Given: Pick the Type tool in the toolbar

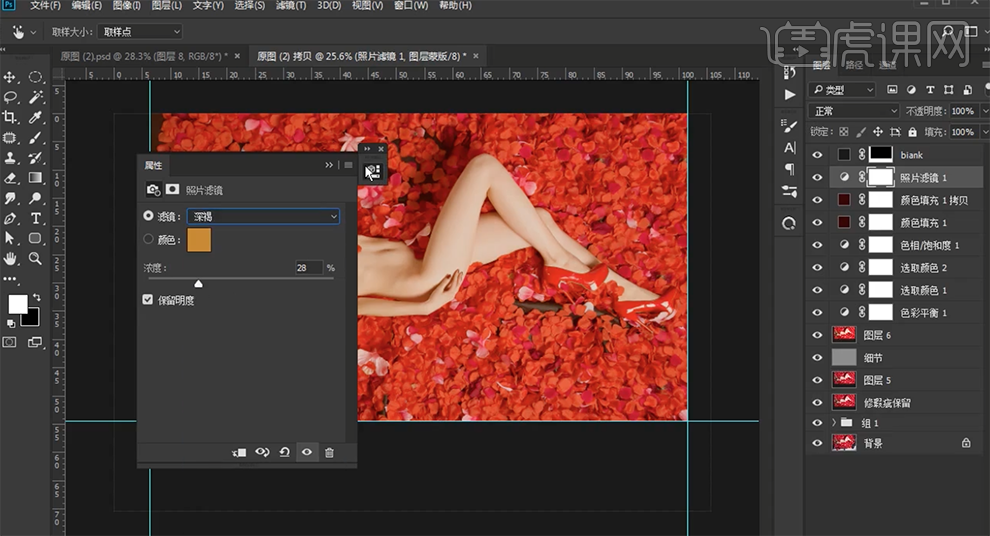Looking at the screenshot, I should pos(36,218).
